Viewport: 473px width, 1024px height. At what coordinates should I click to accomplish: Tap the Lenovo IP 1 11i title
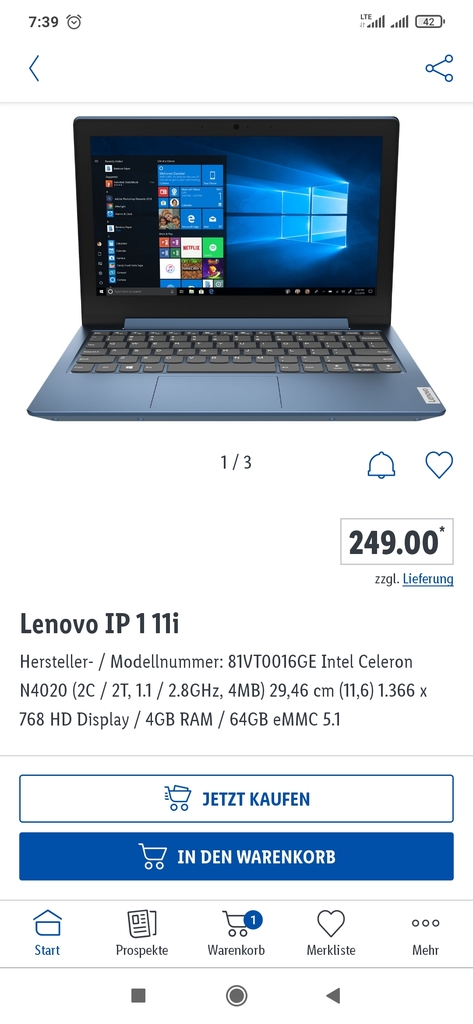pos(99,624)
